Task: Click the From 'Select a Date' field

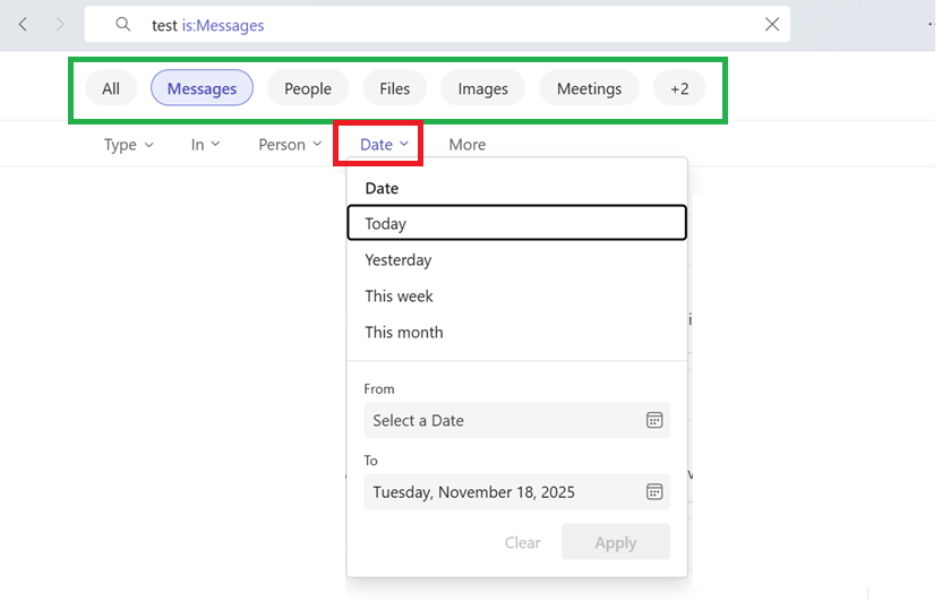Action: pos(517,420)
